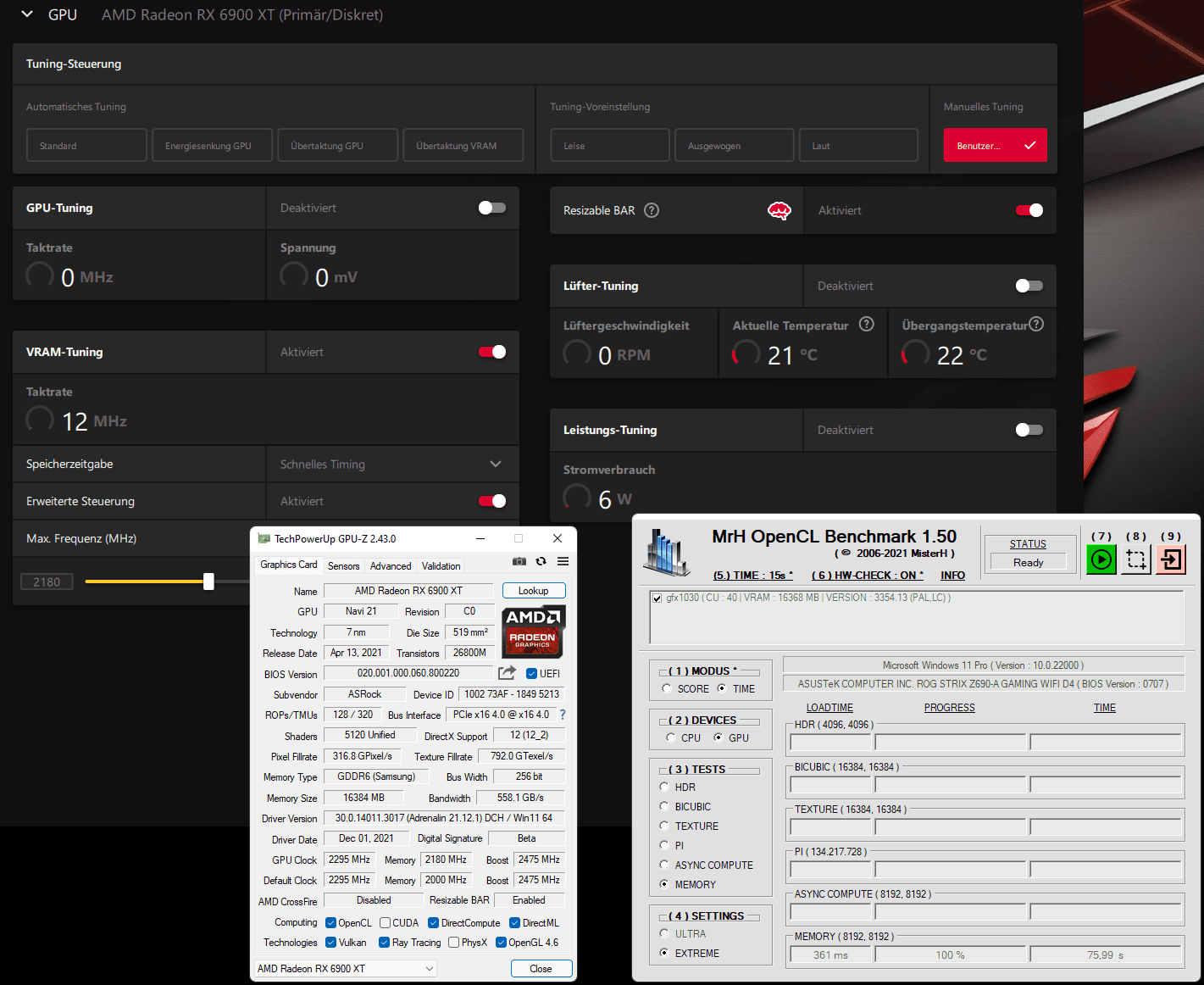Click Resizable BAR help question mark
The width and height of the screenshot is (1204, 985).
[x=652, y=210]
